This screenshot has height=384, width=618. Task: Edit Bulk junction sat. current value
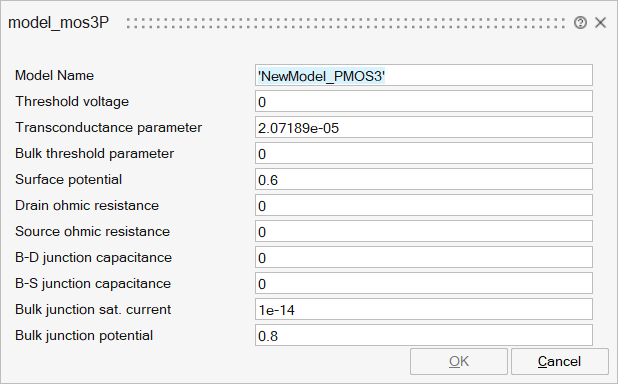pyautogui.click(x=424, y=309)
